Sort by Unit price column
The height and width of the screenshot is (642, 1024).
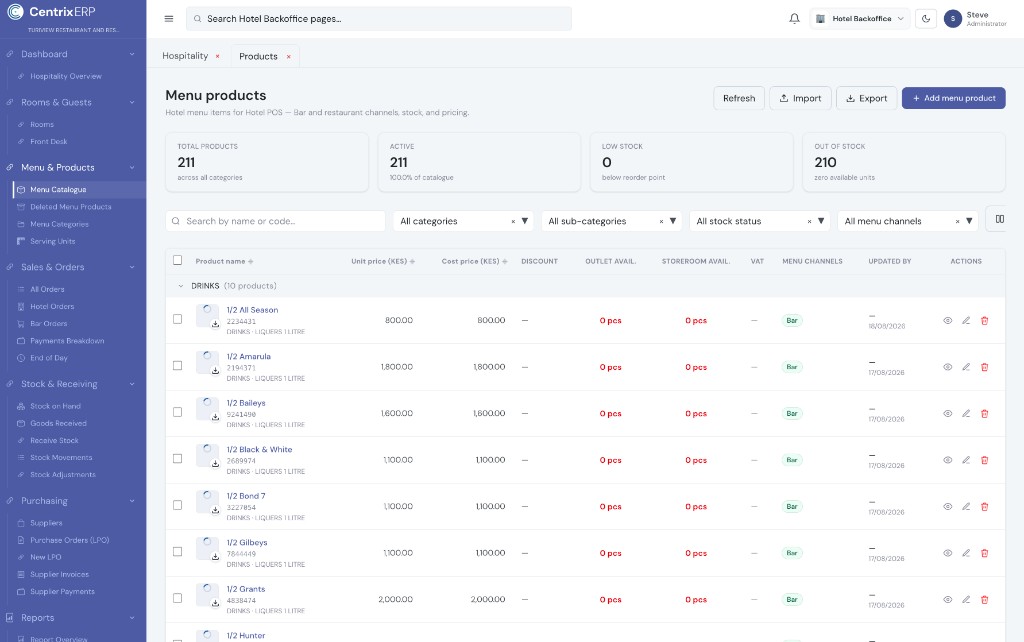(383, 261)
